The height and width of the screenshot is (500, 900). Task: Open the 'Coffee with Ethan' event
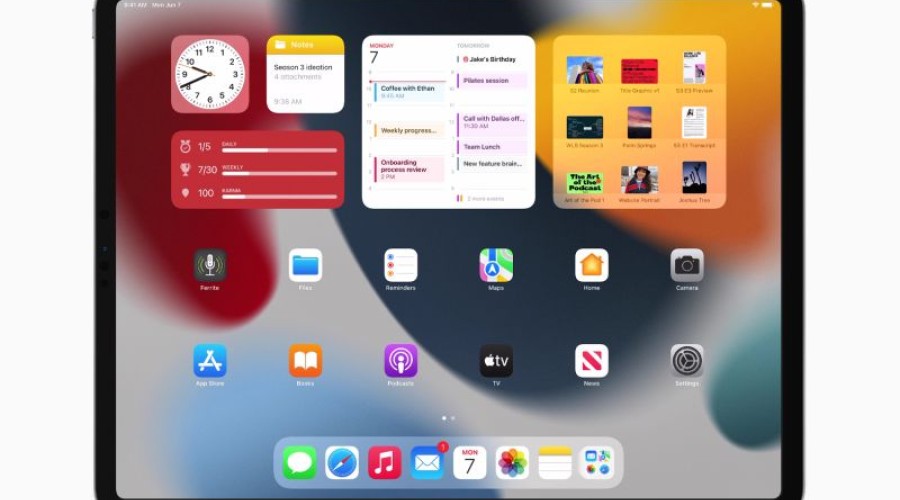pos(409,92)
